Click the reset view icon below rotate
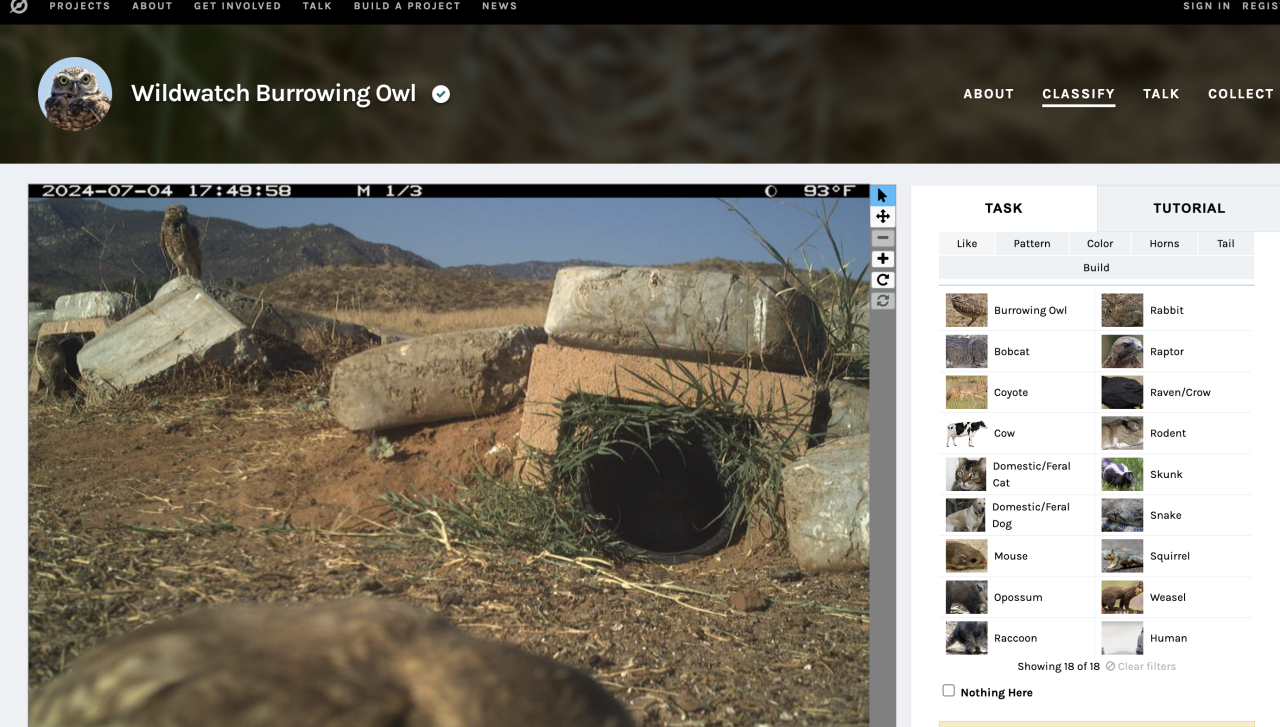 coord(882,301)
